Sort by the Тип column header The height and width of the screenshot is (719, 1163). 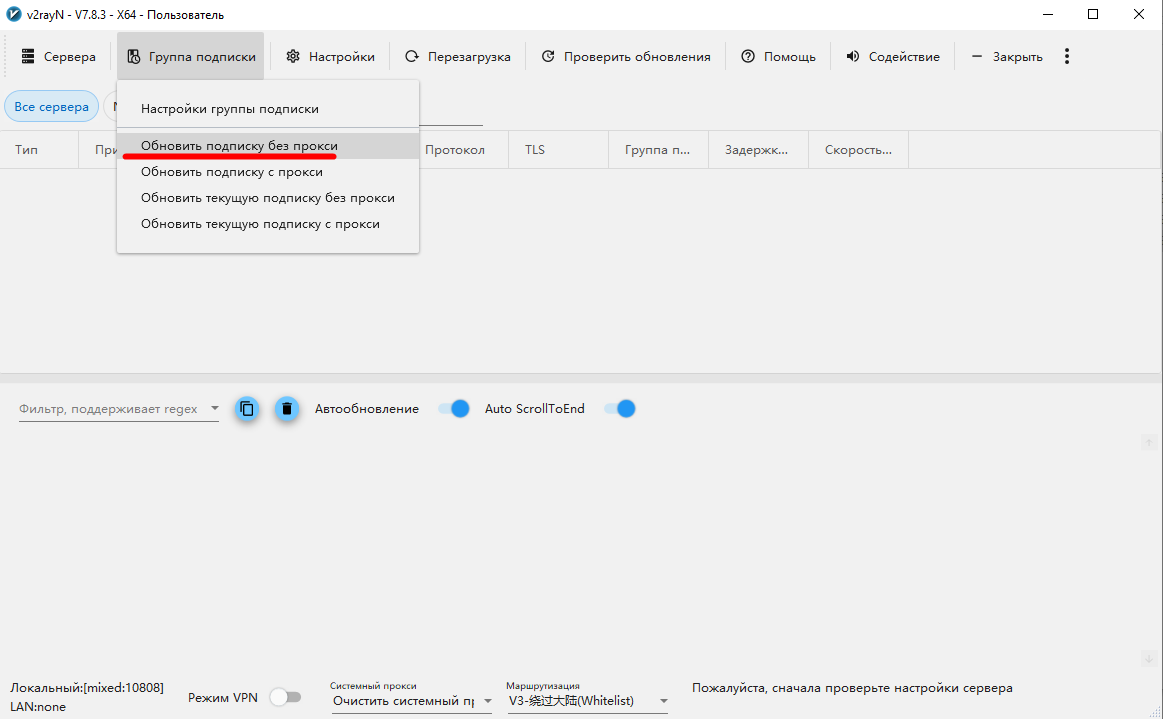coord(40,150)
